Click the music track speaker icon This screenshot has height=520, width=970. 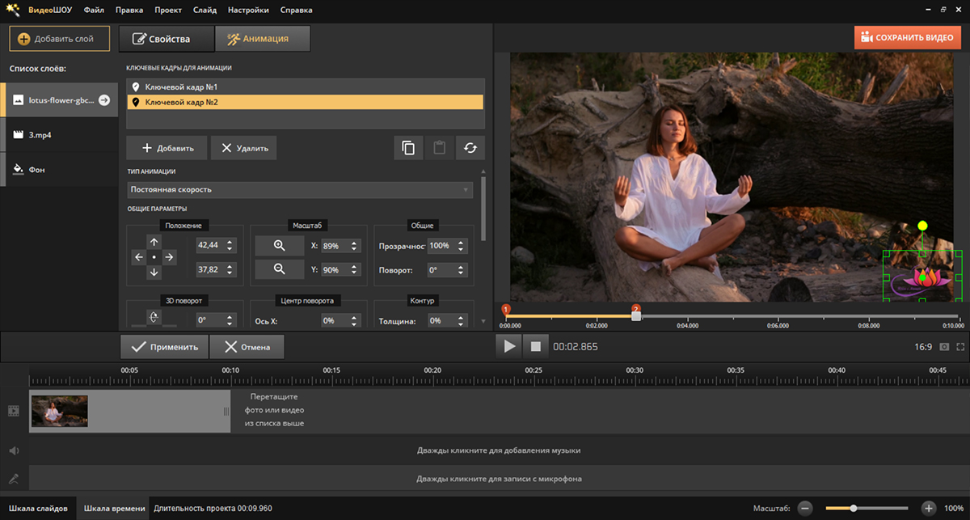tap(14, 451)
